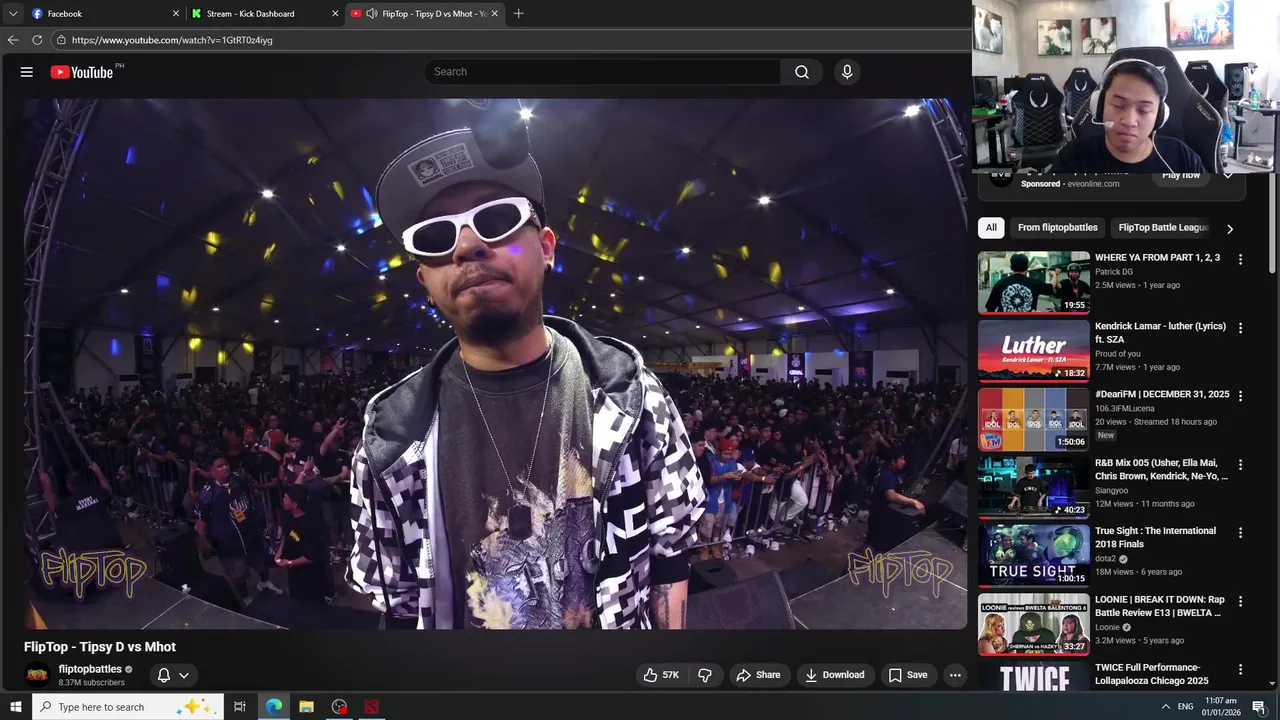Viewport: 1280px width, 720px height.
Task: Switch to the Stream - Kick Dashboard tab
Action: (265, 14)
